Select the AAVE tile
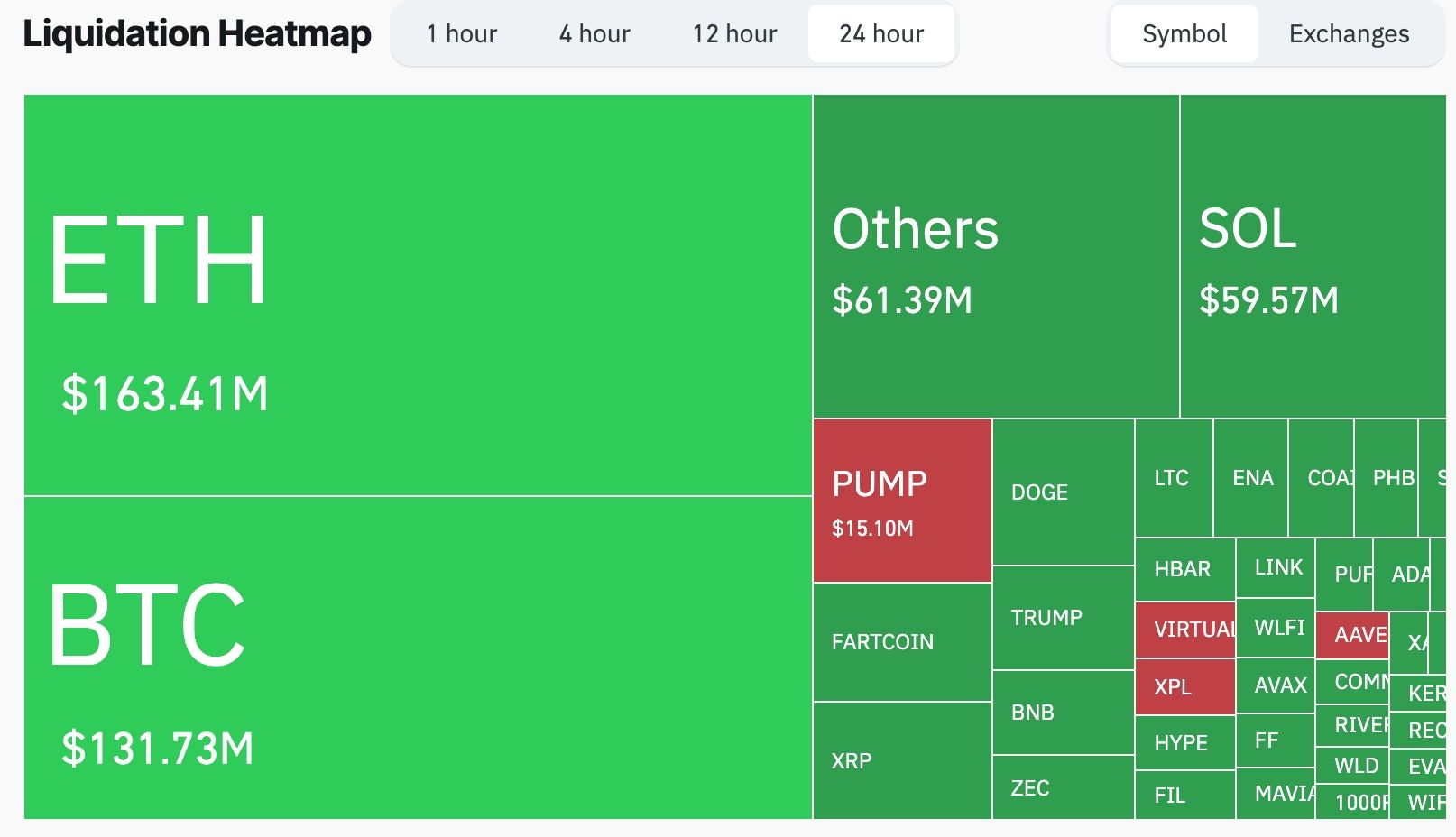The width and height of the screenshot is (1456, 837). pos(1353,634)
